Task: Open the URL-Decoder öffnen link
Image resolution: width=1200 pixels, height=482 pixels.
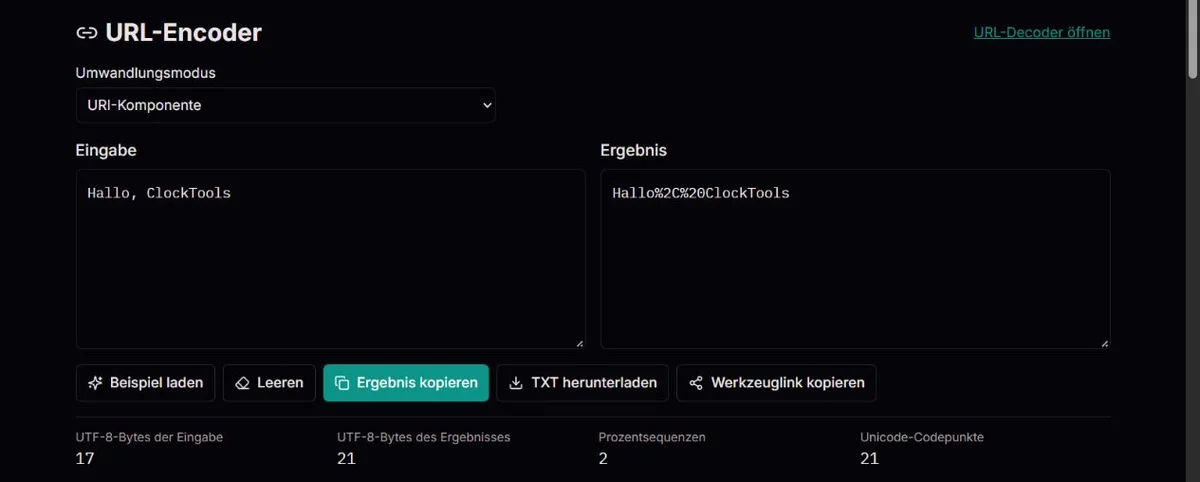Action: pyautogui.click(x=1042, y=32)
